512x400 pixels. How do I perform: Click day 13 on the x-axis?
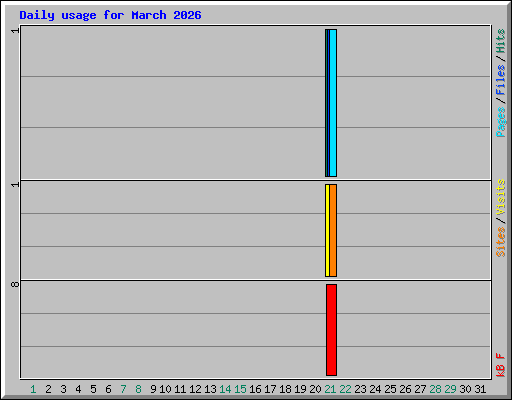click(x=210, y=389)
